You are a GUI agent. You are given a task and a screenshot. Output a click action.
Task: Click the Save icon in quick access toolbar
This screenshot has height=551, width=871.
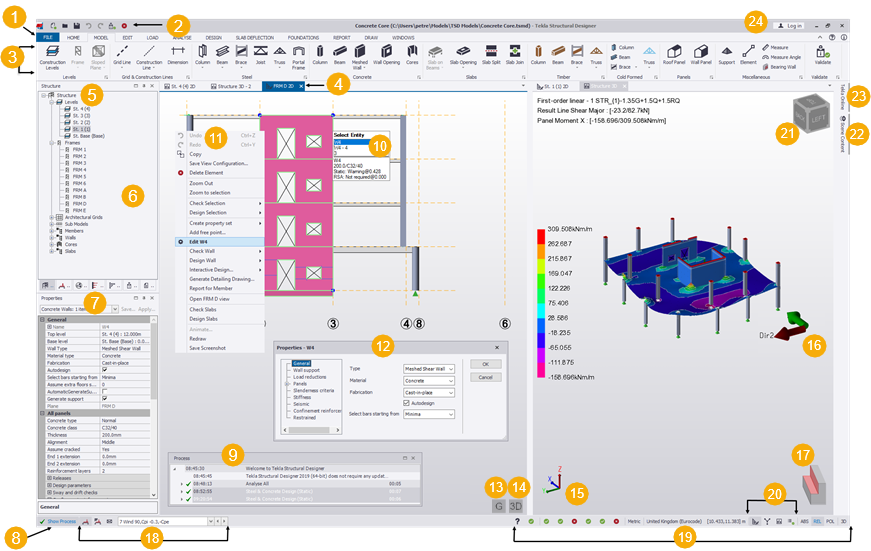pos(77,26)
